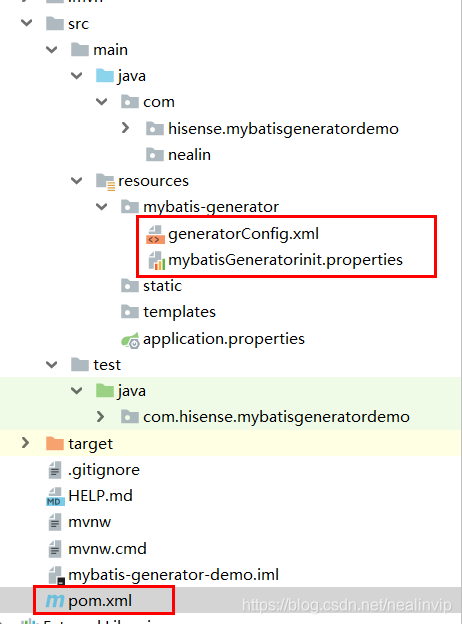Open .gitignore file name
The width and height of the screenshot is (462, 624).
(104, 470)
